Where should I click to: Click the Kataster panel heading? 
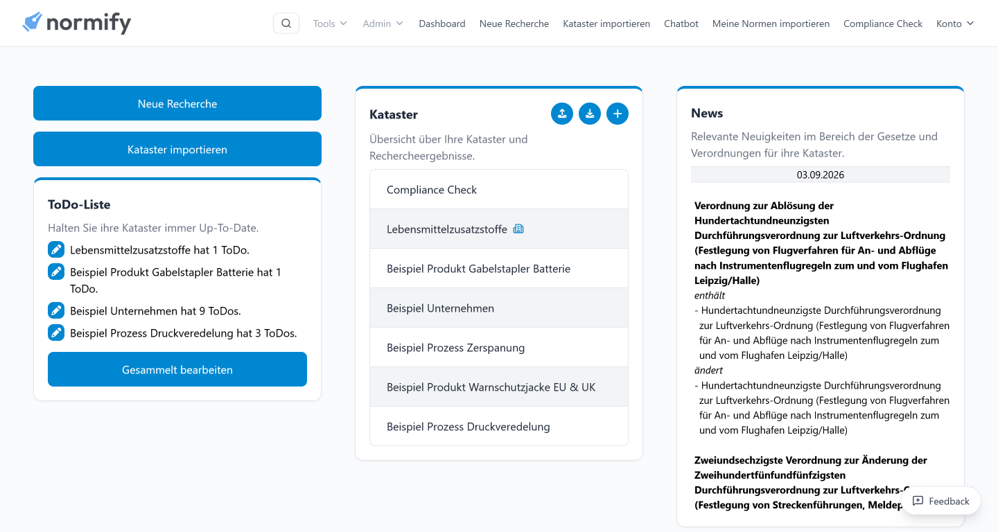(393, 115)
